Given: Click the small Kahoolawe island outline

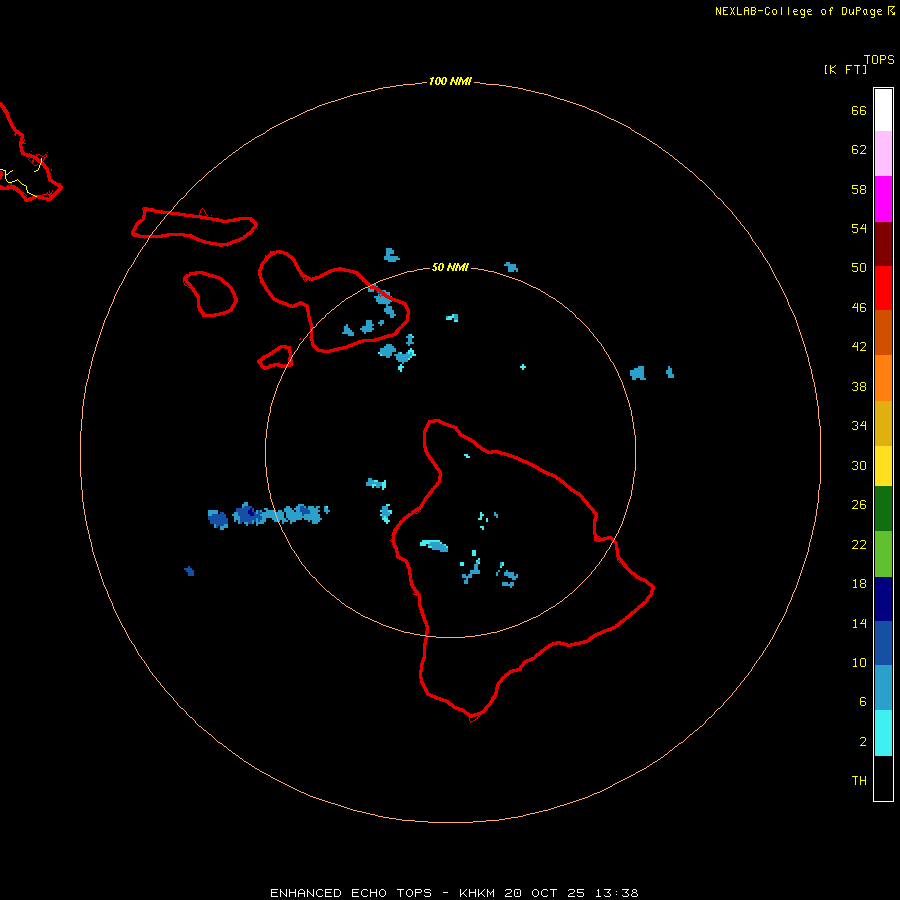Looking at the screenshot, I should click(275, 357).
